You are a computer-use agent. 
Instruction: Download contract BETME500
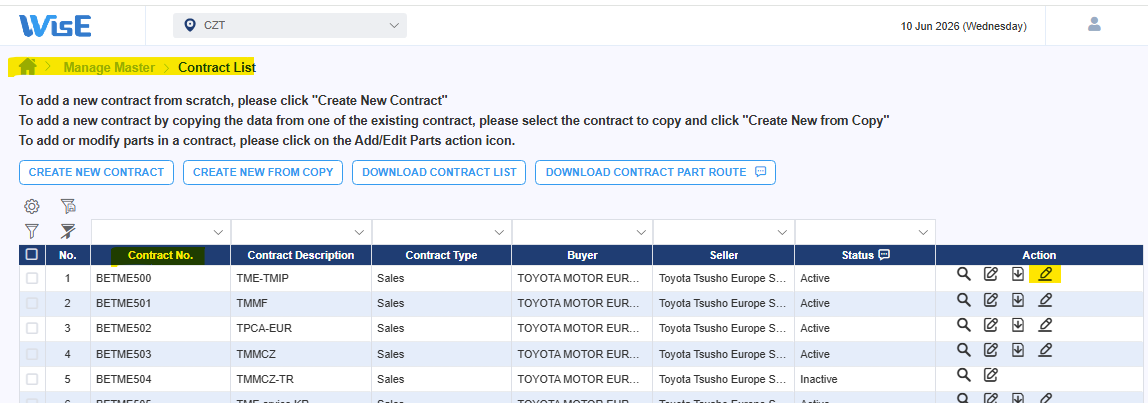[1018, 274]
